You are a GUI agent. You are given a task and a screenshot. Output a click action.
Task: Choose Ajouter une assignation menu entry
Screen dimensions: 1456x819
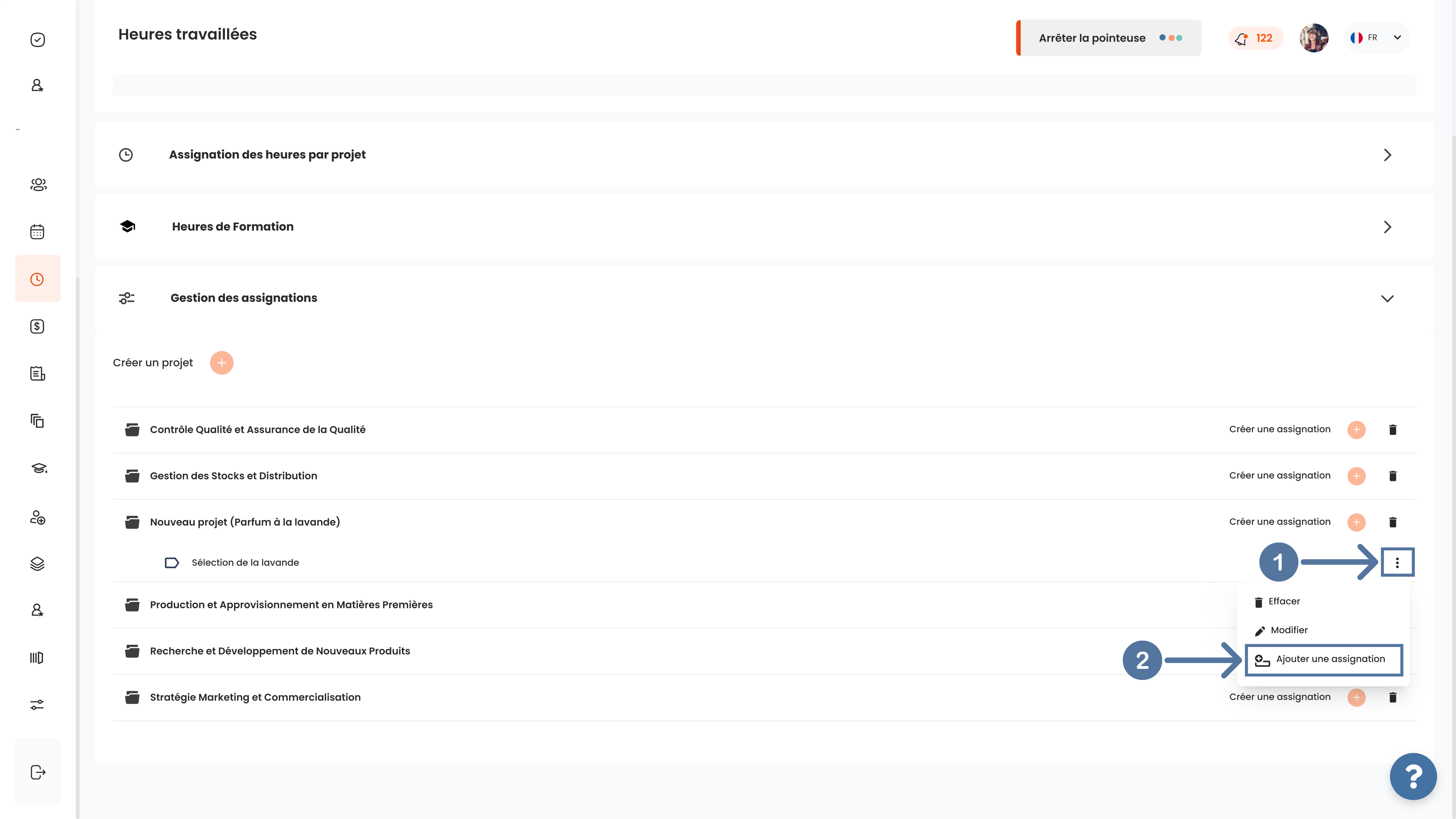click(x=1324, y=660)
